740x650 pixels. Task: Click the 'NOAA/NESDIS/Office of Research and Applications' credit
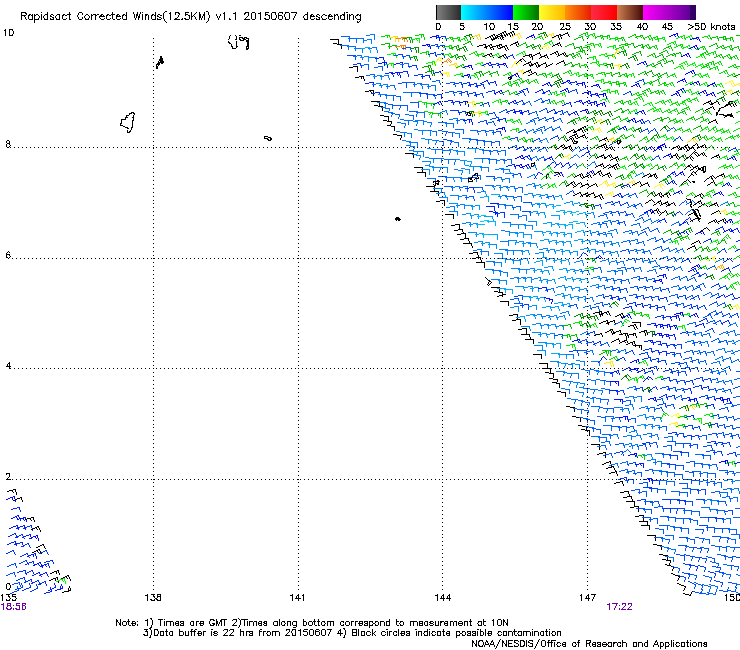(x=589, y=644)
